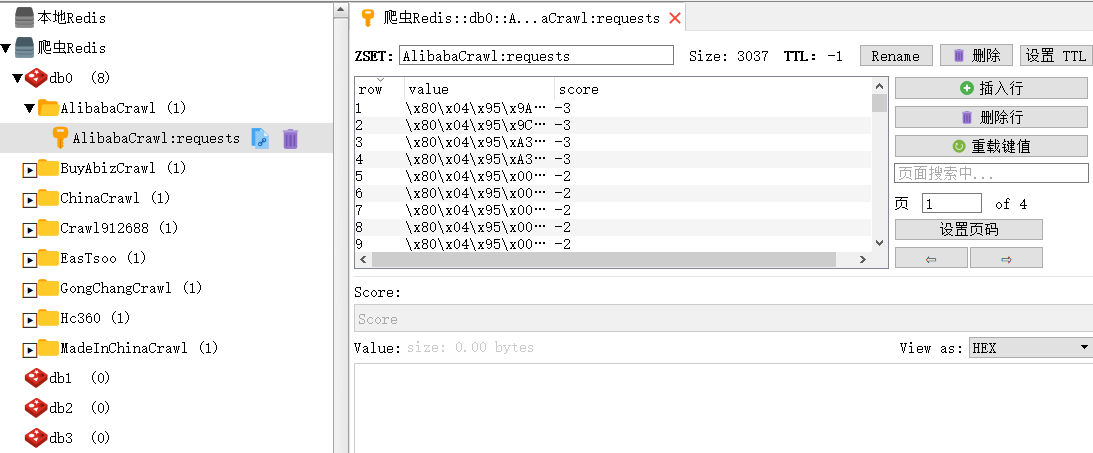
Task: Click the 删除 delete key button
Action: [x=976, y=56]
